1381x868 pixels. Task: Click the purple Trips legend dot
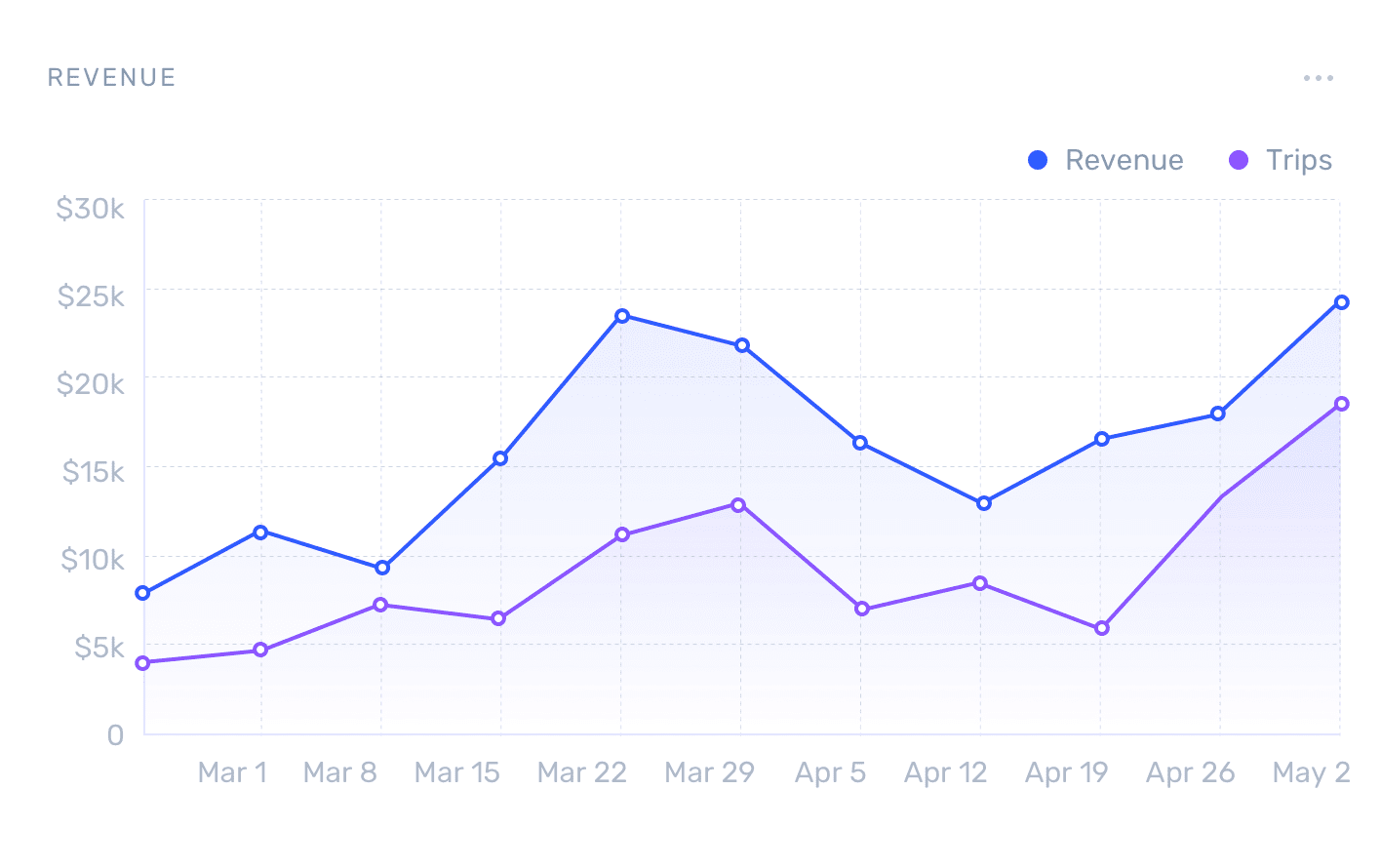(x=1239, y=160)
